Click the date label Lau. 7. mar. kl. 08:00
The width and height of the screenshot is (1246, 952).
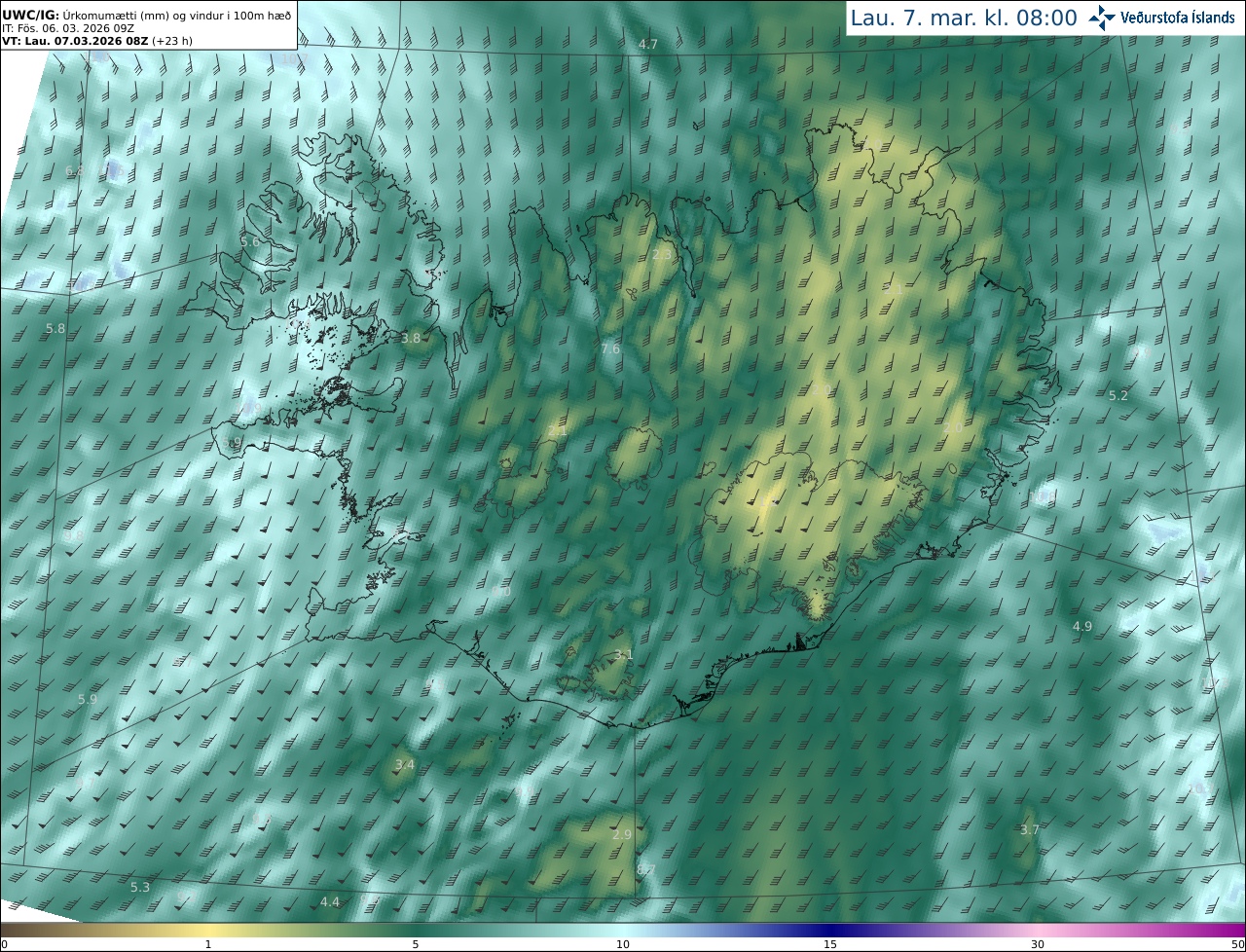tap(963, 18)
